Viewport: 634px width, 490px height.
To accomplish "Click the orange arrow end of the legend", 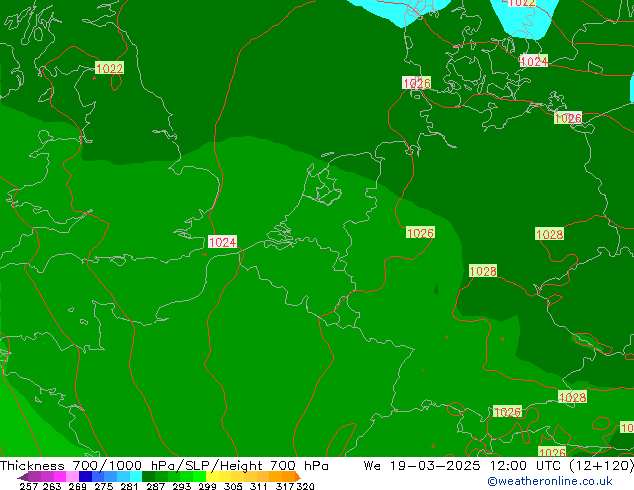I will click(298, 477).
